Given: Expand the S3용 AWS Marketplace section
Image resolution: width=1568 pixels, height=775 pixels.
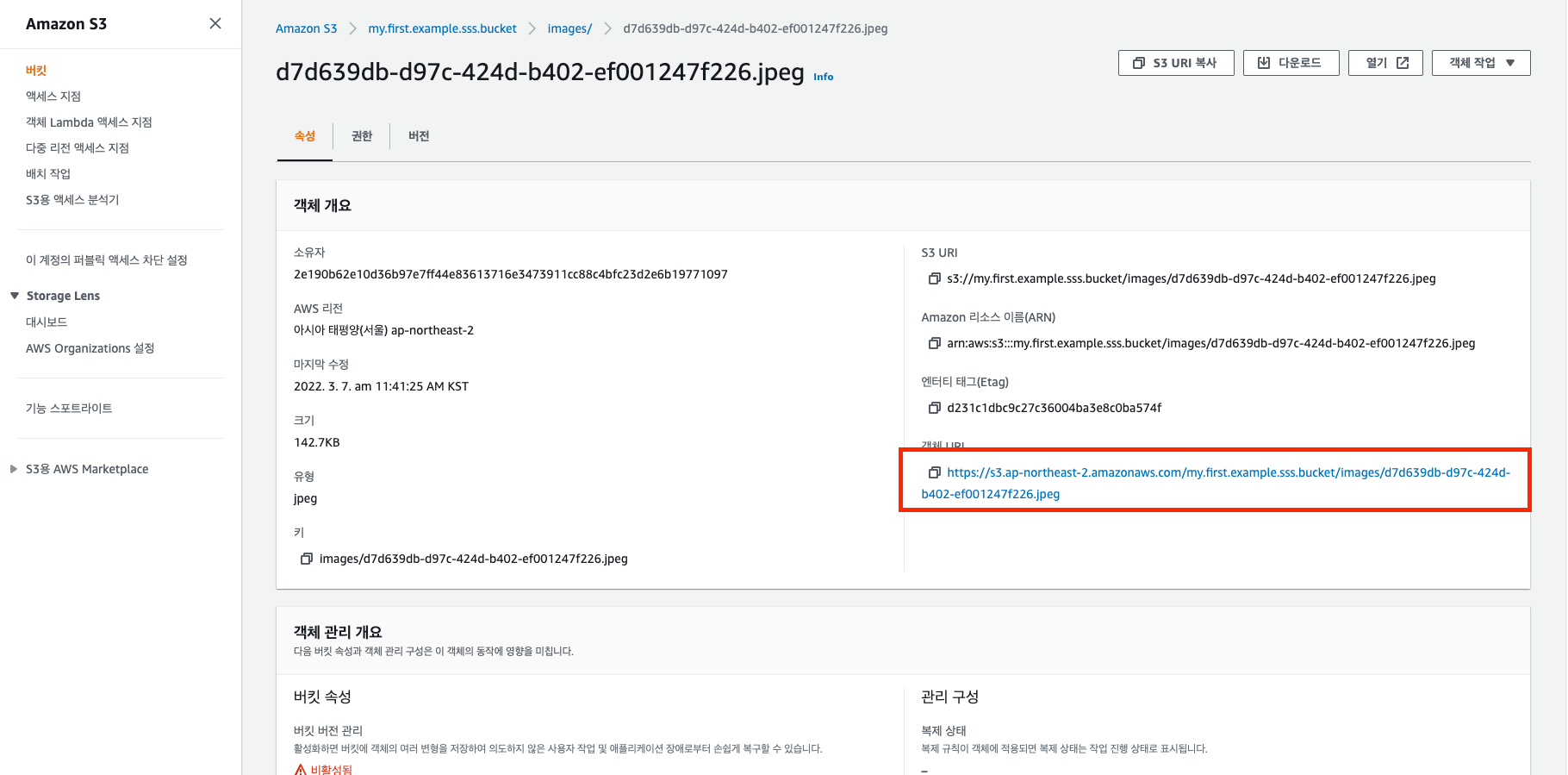Looking at the screenshot, I should pyautogui.click(x=14, y=469).
